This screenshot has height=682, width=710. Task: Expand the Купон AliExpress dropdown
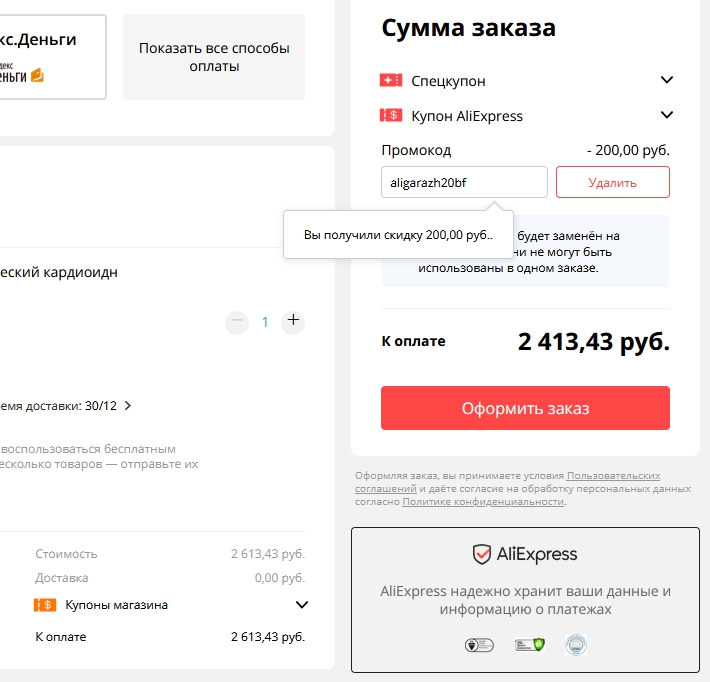(x=667, y=115)
